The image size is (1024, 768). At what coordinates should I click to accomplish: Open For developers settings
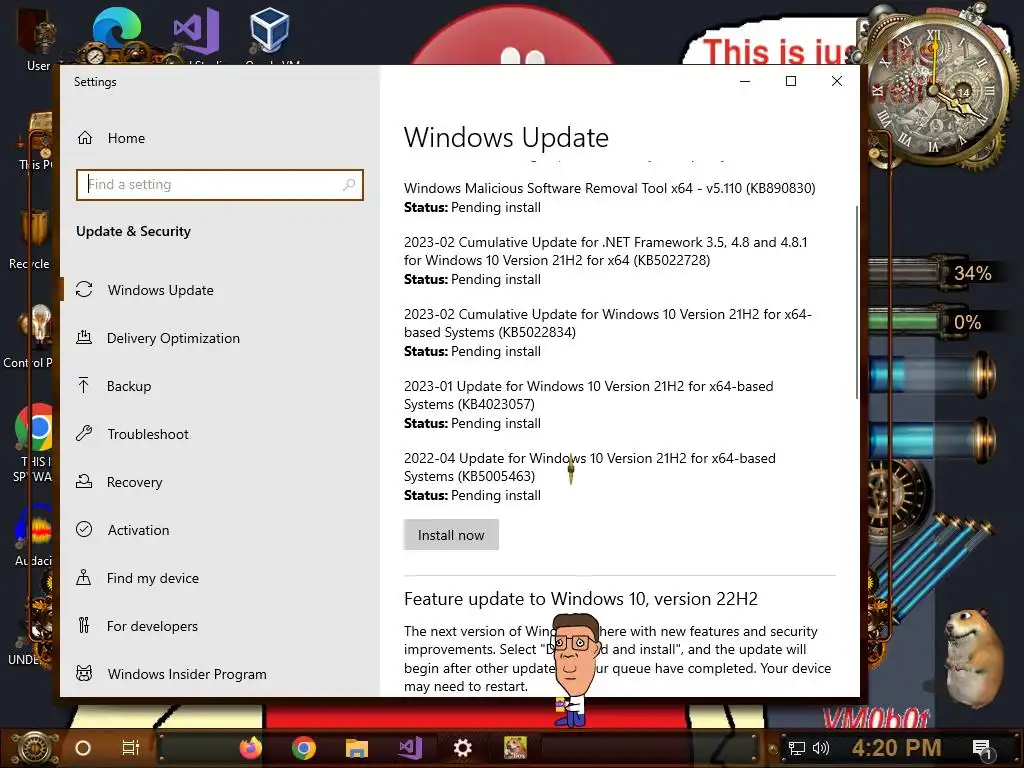(x=152, y=626)
